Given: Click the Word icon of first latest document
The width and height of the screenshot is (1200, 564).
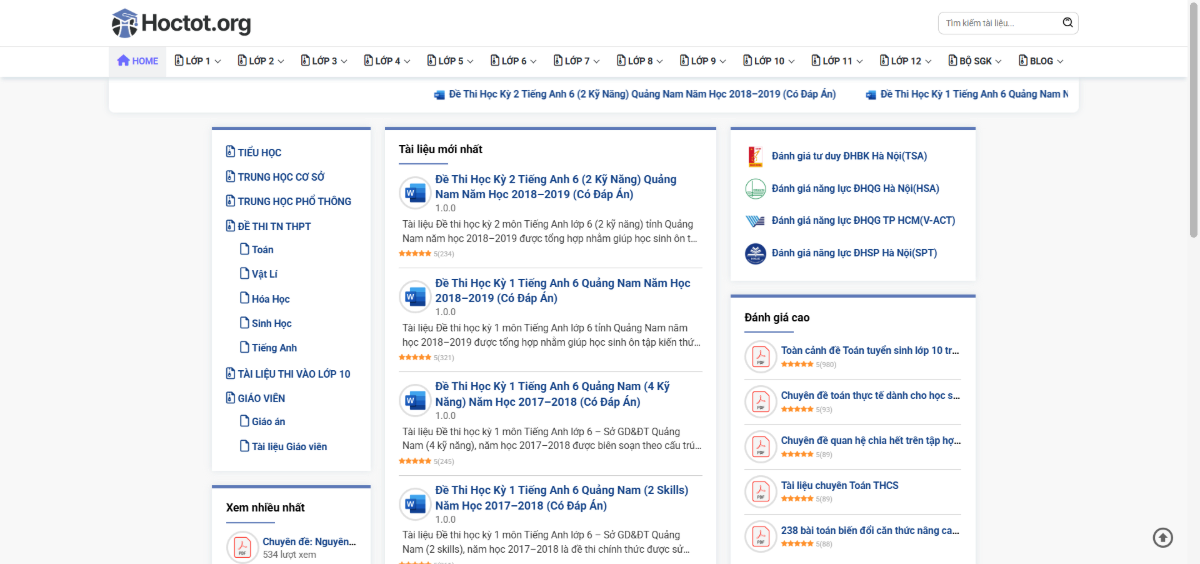Looking at the screenshot, I should (x=414, y=192).
